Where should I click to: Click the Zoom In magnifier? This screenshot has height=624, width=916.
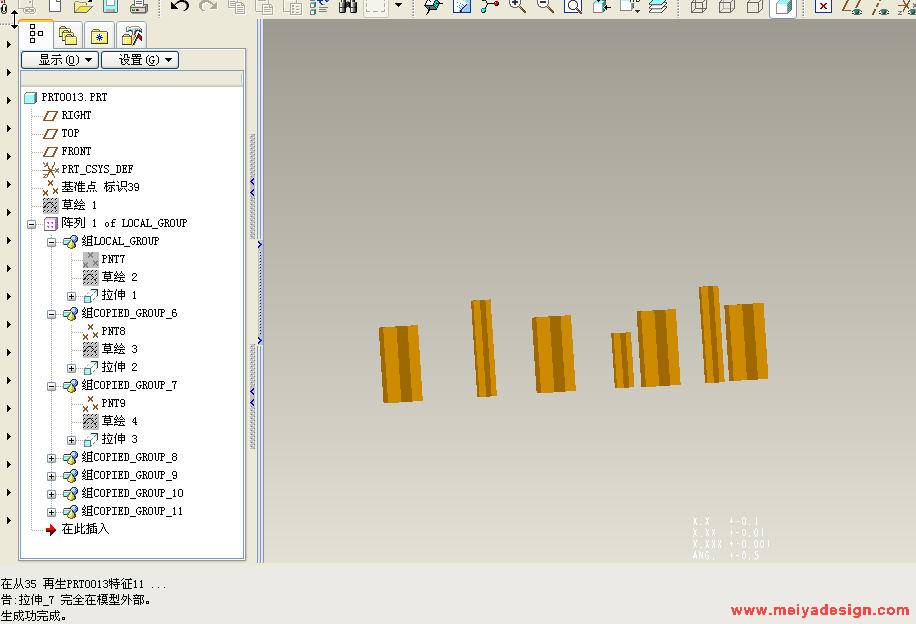[517, 6]
